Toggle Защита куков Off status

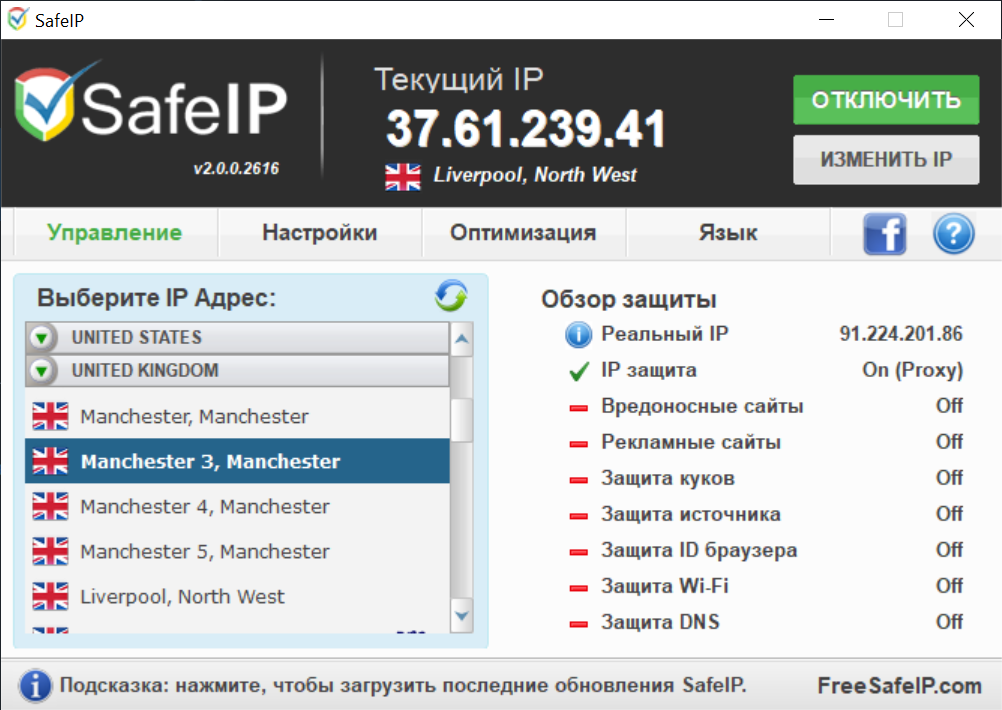click(x=949, y=477)
